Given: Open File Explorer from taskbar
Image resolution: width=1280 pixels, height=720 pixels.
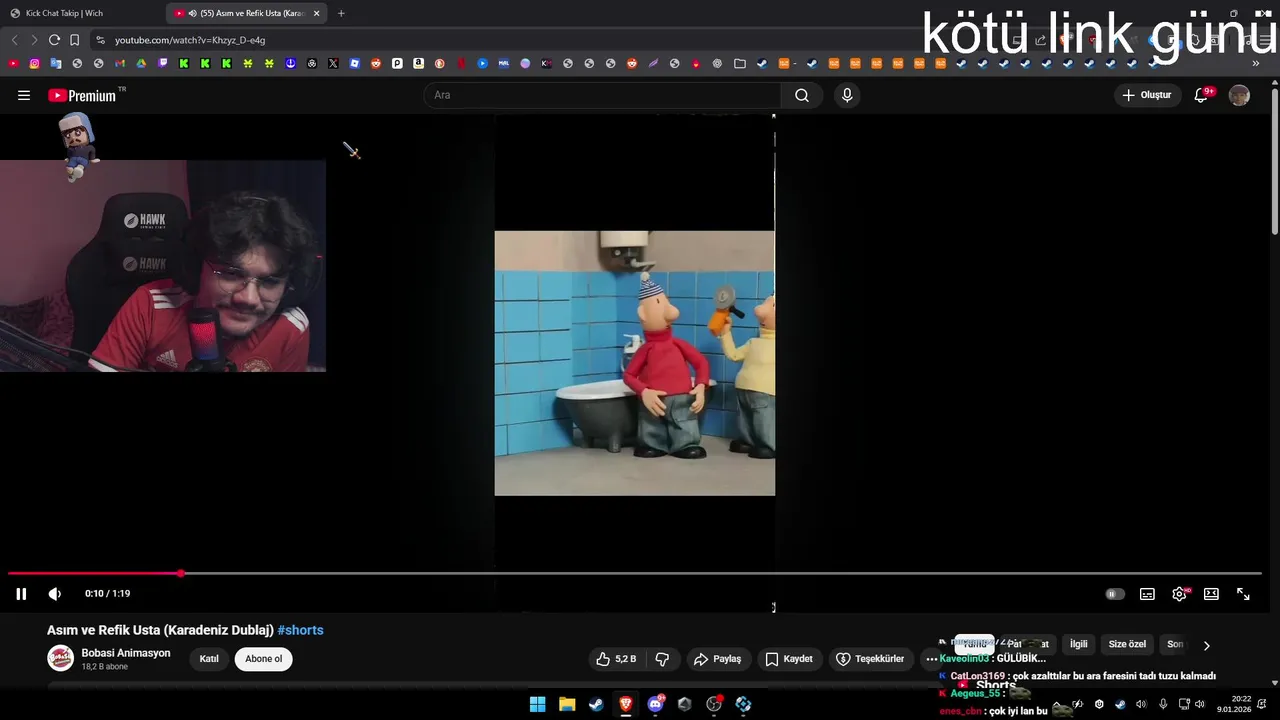Looking at the screenshot, I should 566,704.
